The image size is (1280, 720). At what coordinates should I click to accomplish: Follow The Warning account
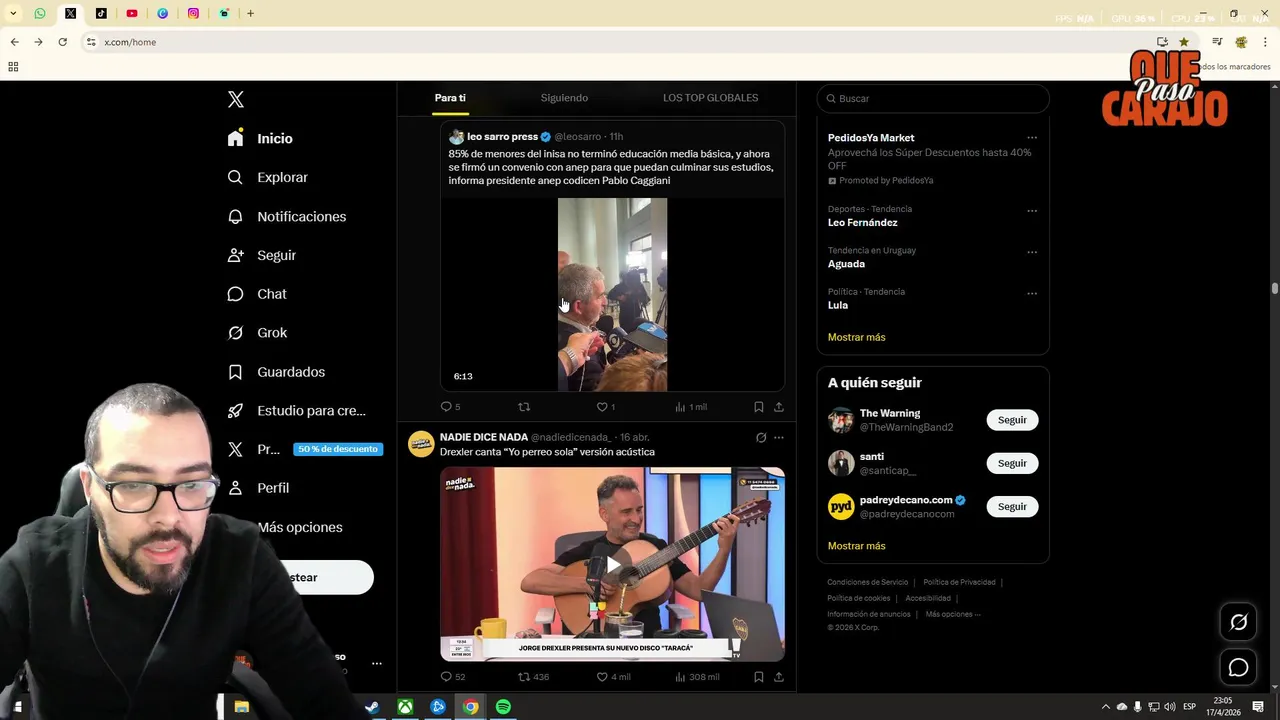point(1012,420)
